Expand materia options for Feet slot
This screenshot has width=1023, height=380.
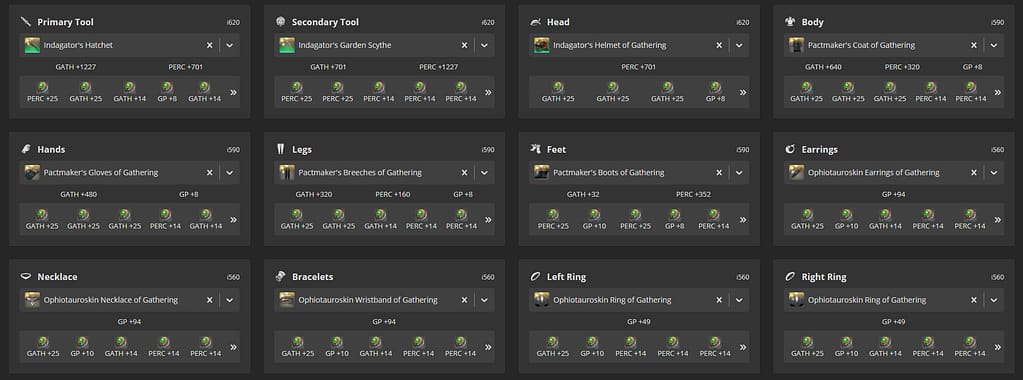[x=742, y=219]
